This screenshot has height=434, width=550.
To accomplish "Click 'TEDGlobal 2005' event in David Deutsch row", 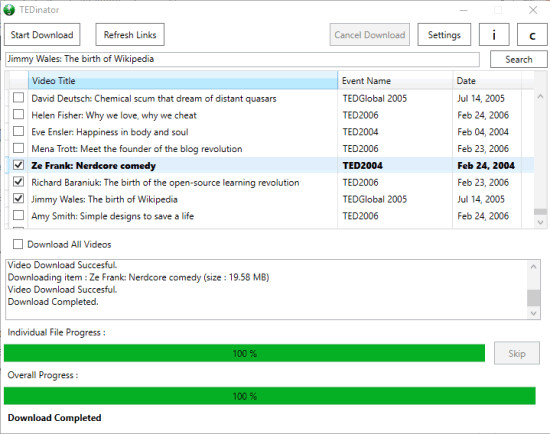I will point(375,99).
